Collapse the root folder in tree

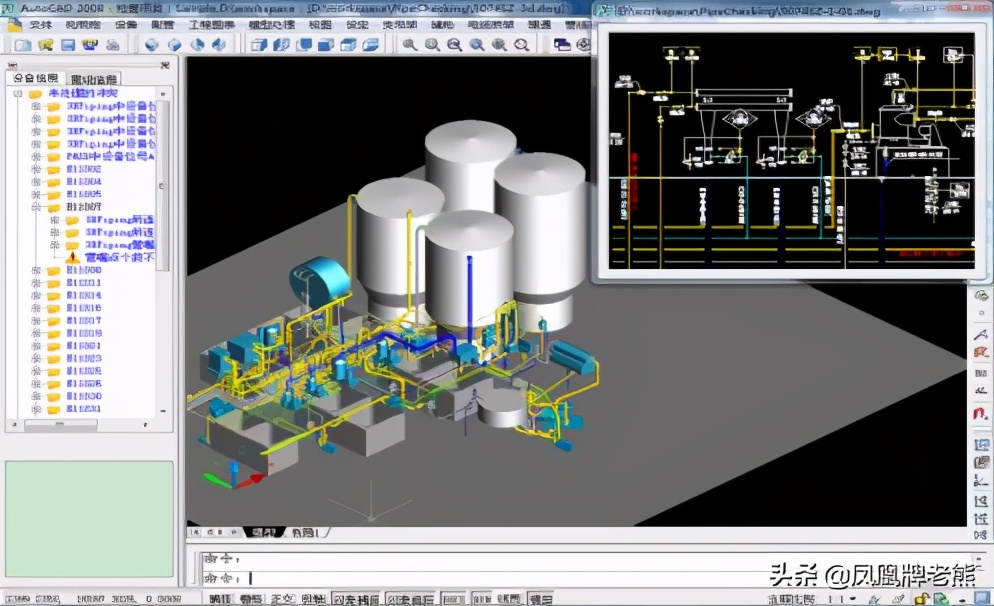click(x=20, y=94)
